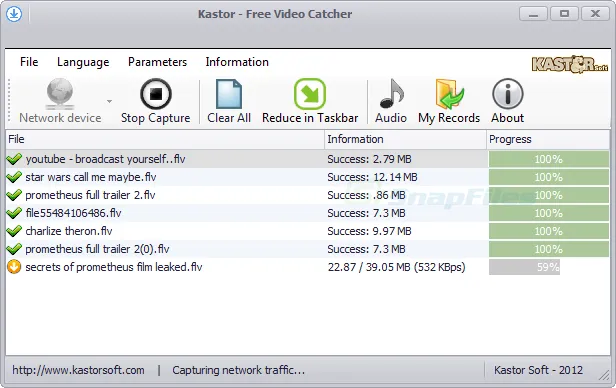Click checkmark icon of file55484106486.flv row
Screen dimensions: 616x388
[14, 213]
